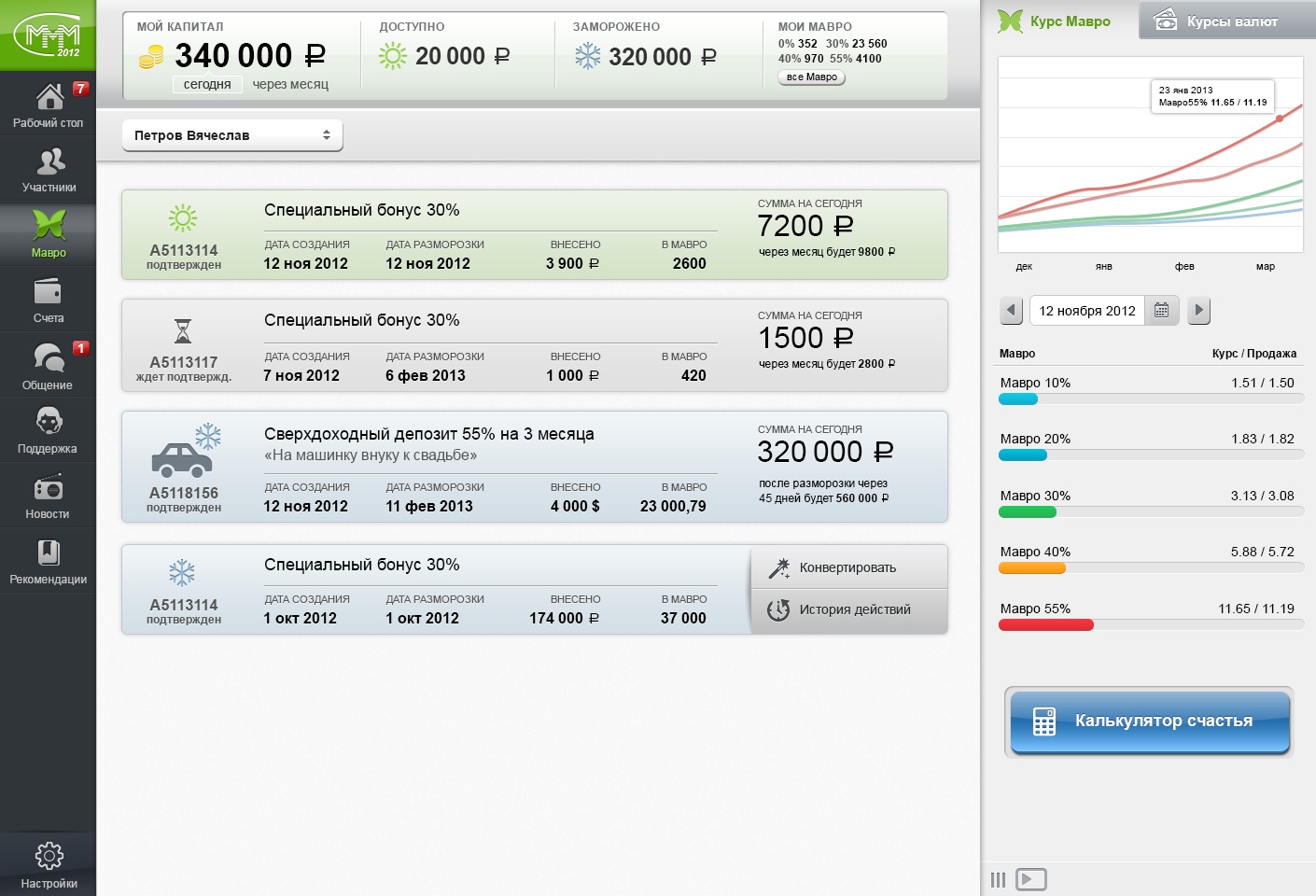Select the Мавро butterfly sidebar item
Image resolution: width=1316 pixels, height=896 pixels.
48,234
